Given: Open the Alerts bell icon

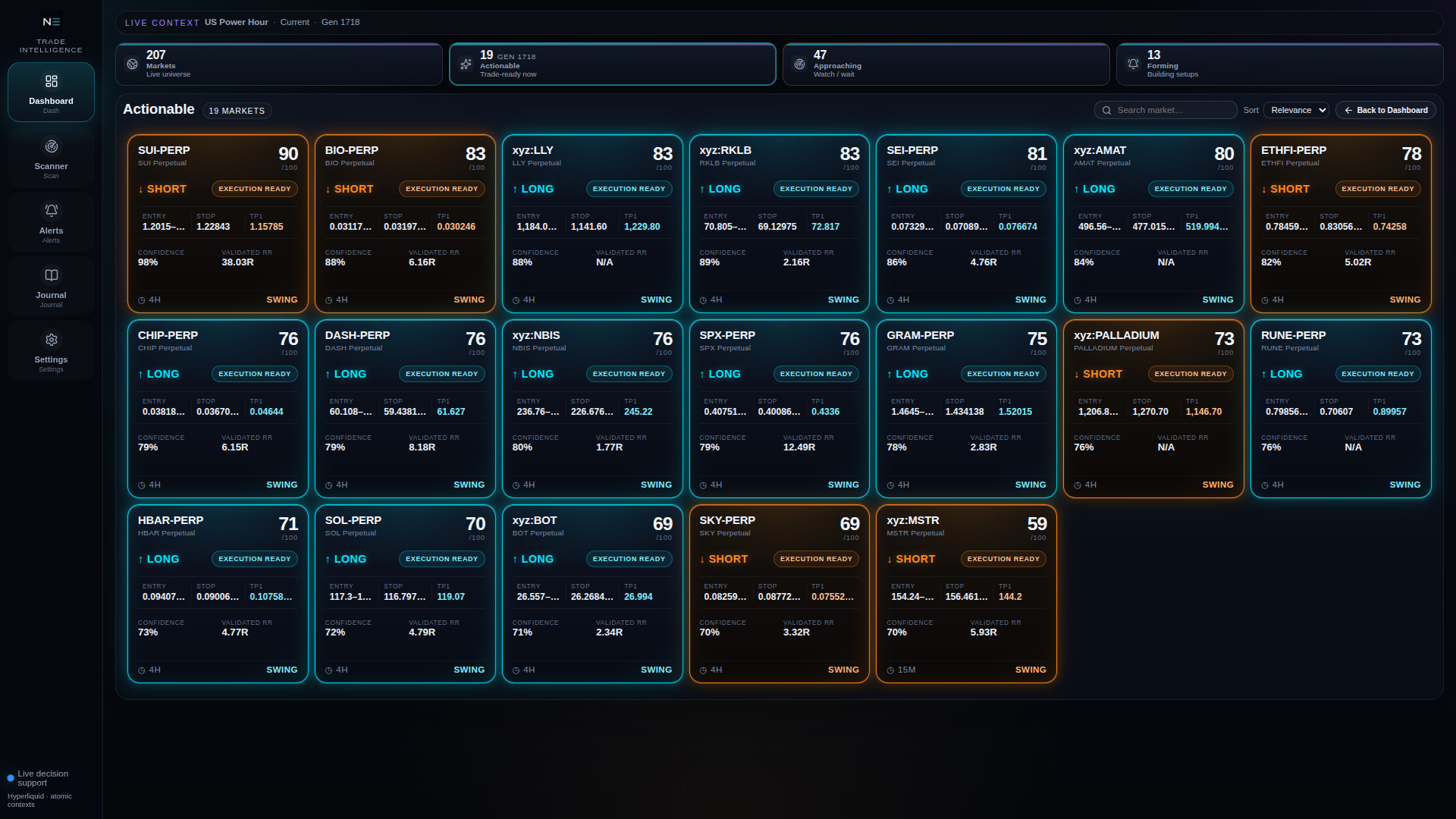Looking at the screenshot, I should click(51, 210).
